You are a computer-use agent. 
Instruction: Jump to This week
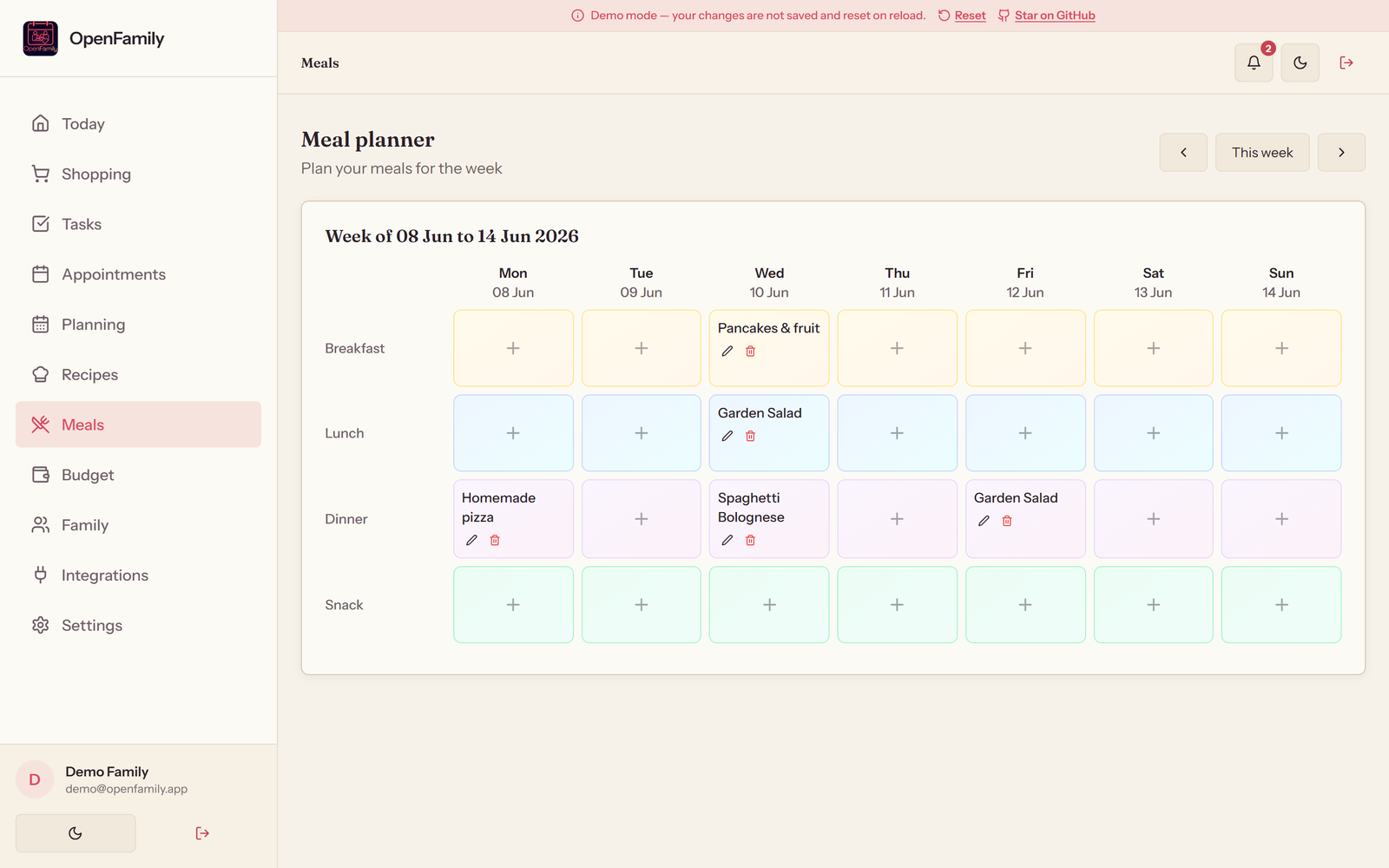coord(1262,152)
